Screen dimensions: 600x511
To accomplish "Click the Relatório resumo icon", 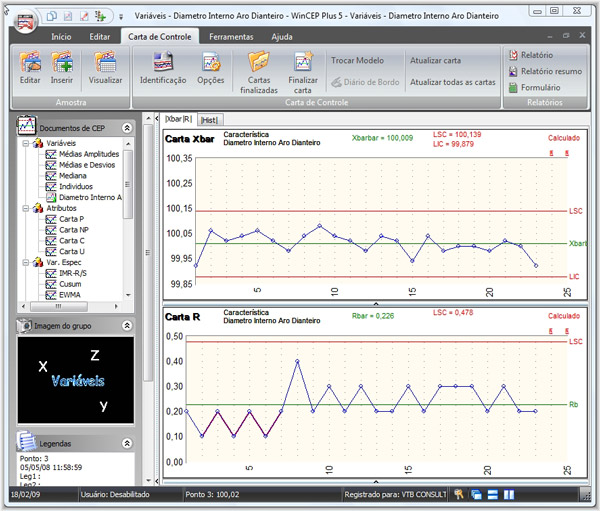I will coord(513,71).
